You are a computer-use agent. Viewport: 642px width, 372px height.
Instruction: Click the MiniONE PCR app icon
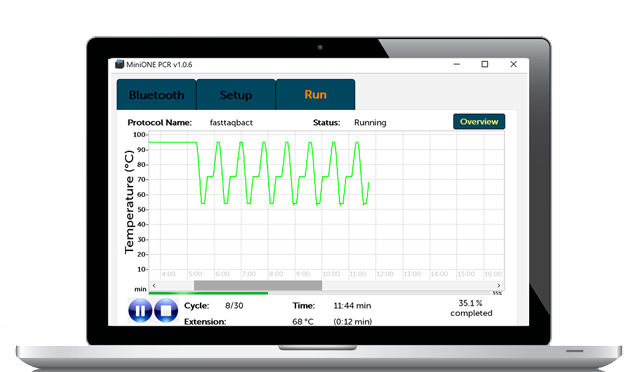click(x=119, y=64)
